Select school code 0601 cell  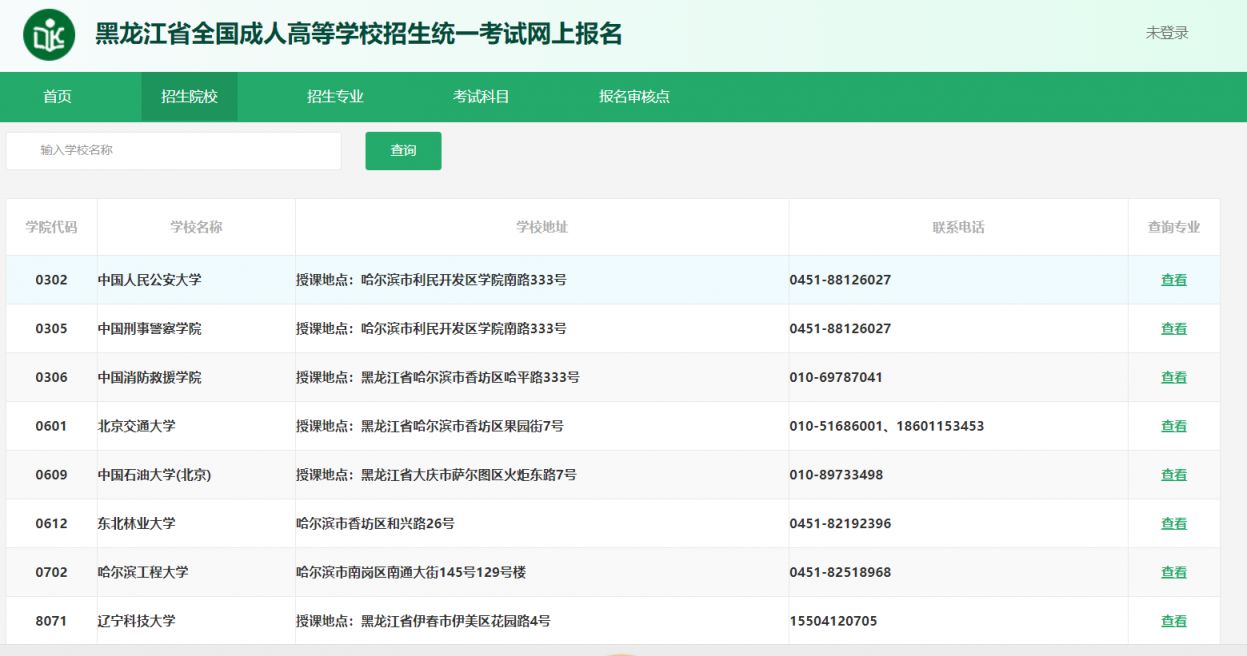51,426
